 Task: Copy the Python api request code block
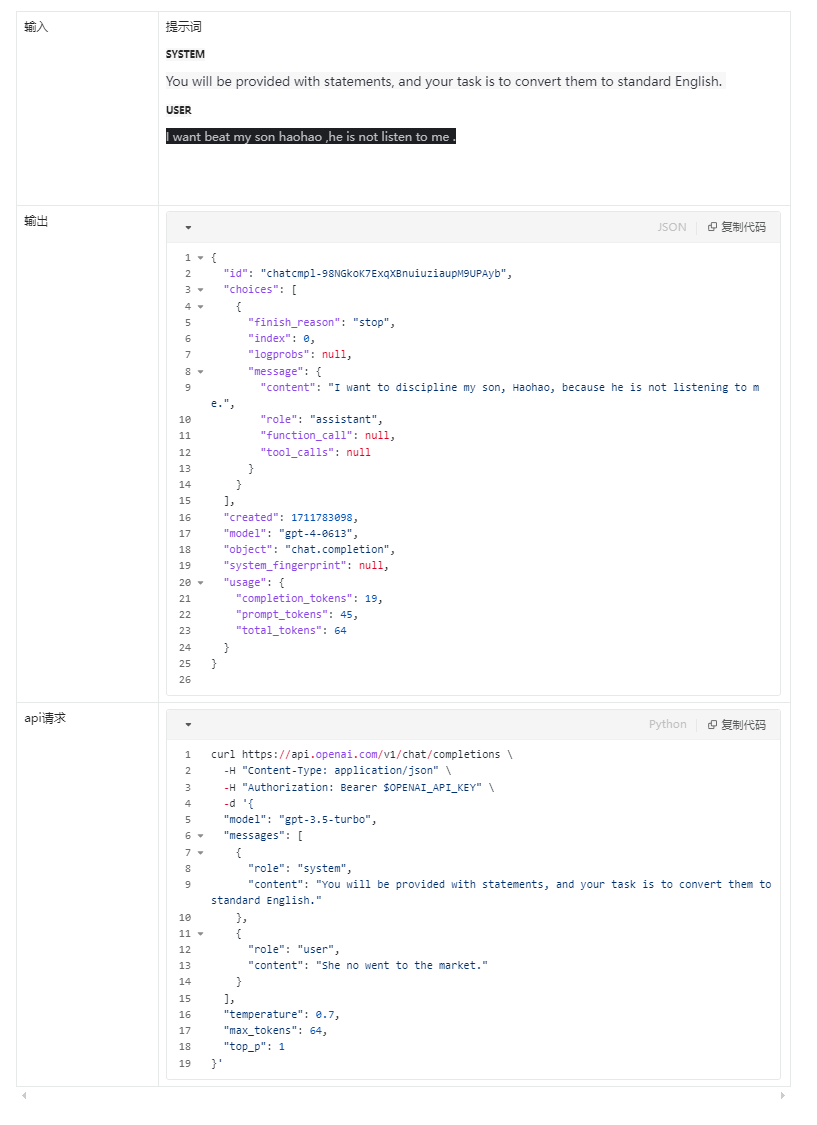pyautogui.click(x=737, y=724)
